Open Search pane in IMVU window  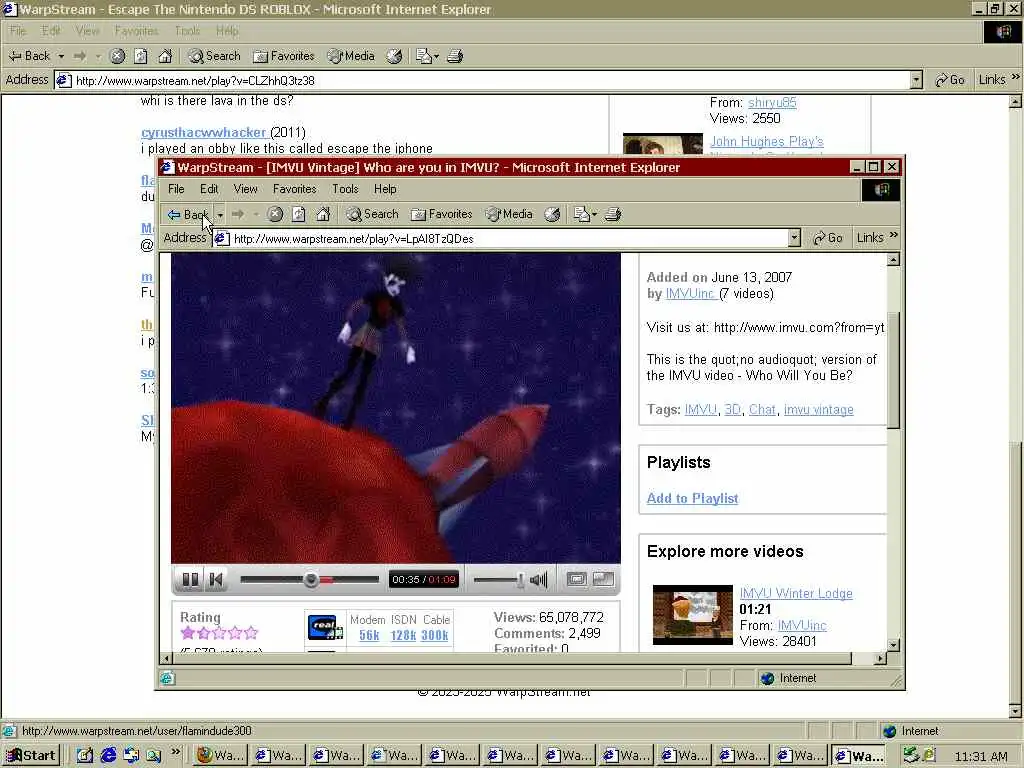pyautogui.click(x=372, y=214)
